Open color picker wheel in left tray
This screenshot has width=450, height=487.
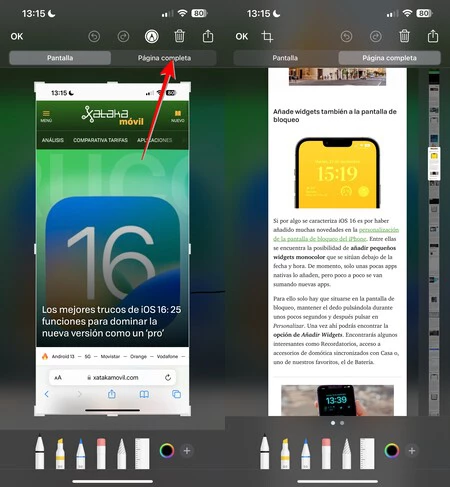[x=167, y=451]
